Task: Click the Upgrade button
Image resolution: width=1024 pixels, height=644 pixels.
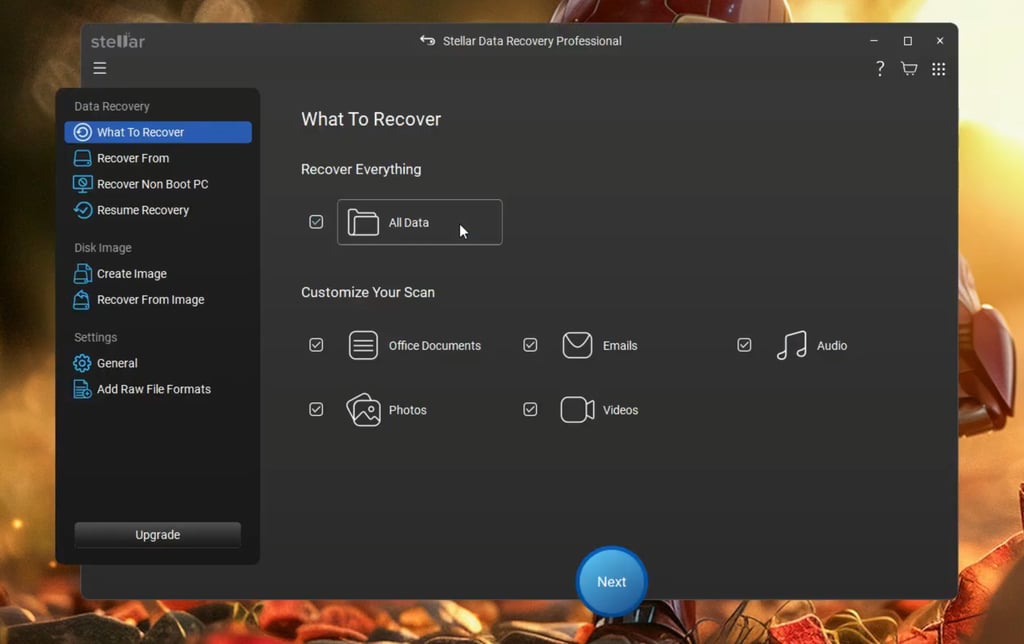Action: [x=158, y=535]
